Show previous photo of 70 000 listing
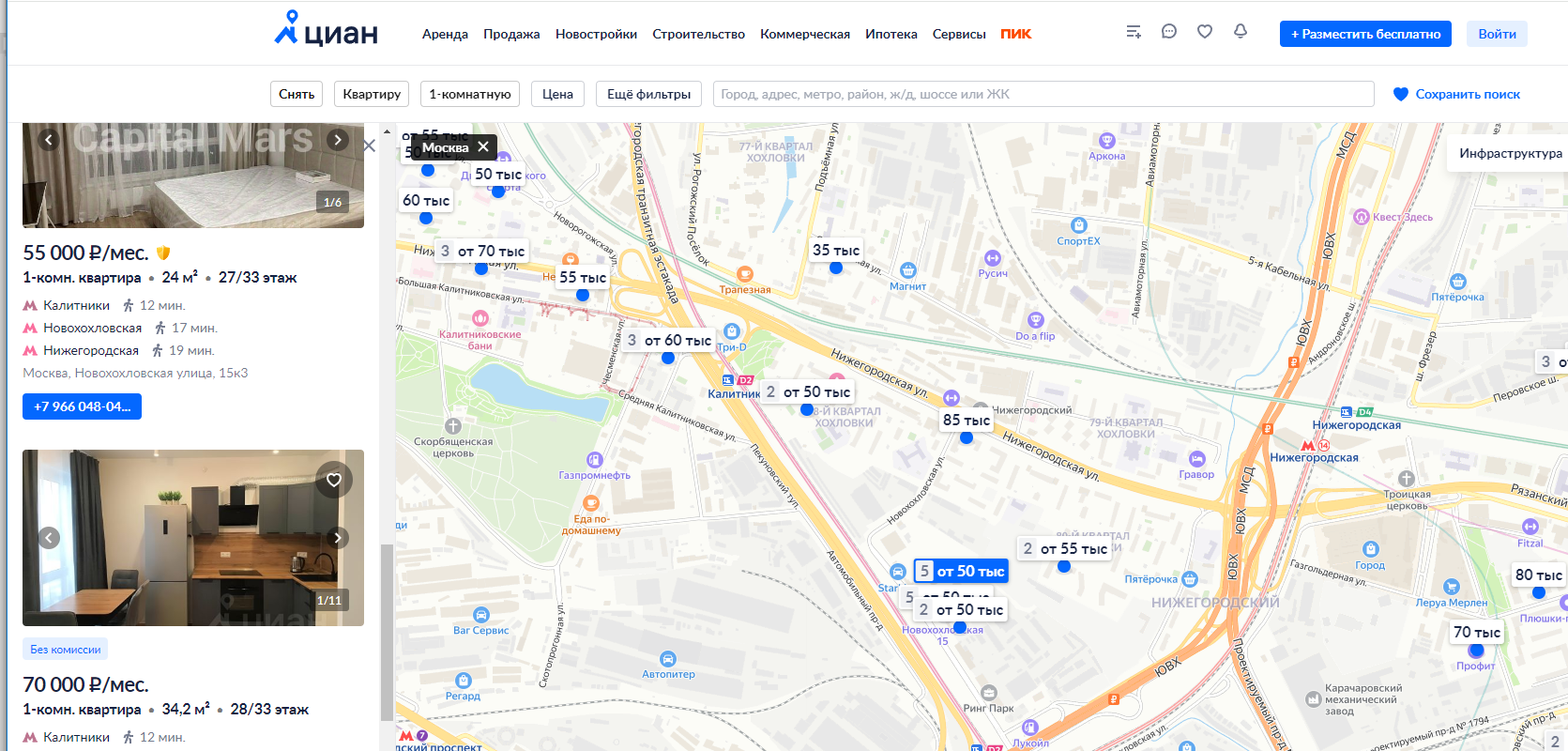The width and height of the screenshot is (1568, 751). 49,538
